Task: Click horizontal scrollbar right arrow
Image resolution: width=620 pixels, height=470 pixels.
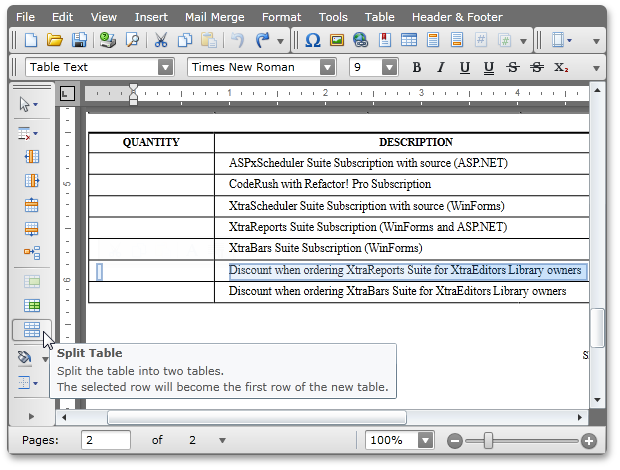Action: [x=580, y=417]
